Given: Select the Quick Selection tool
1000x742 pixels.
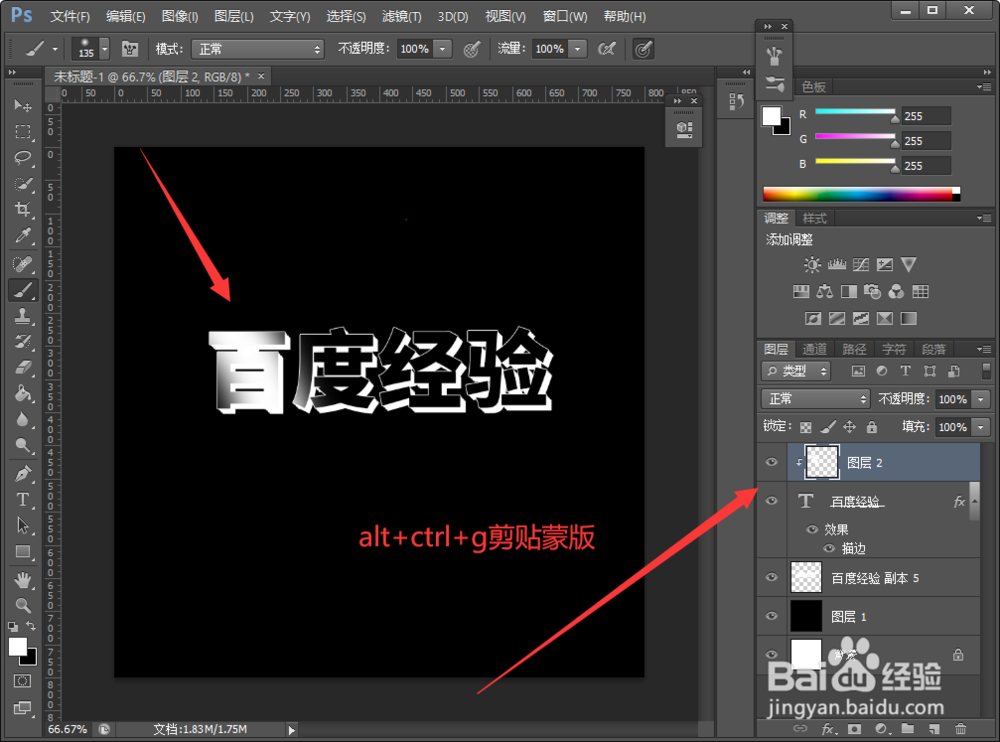Looking at the screenshot, I should point(23,184).
